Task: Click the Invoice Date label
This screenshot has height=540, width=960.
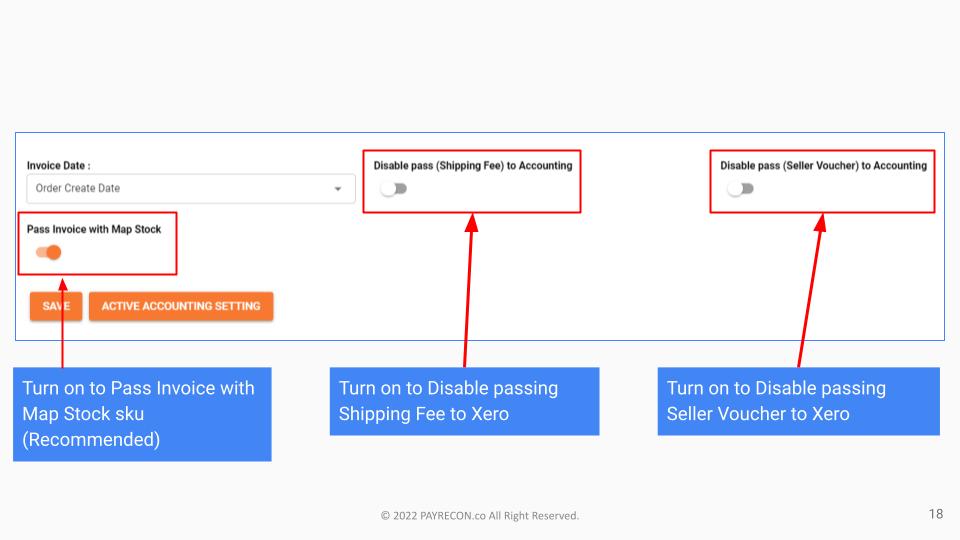Action: [x=58, y=165]
